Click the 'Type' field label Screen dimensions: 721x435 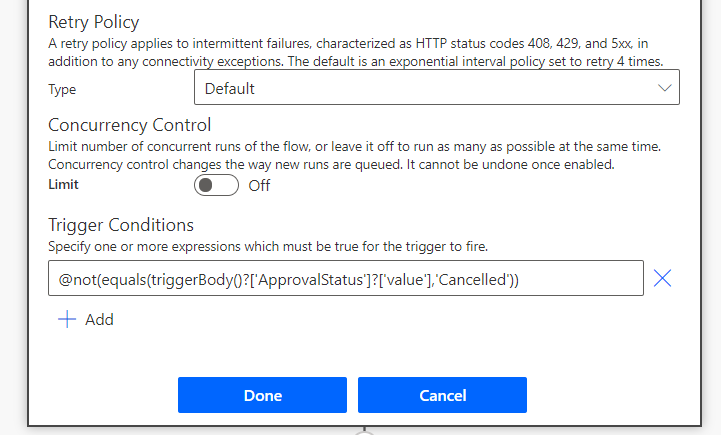coord(62,89)
